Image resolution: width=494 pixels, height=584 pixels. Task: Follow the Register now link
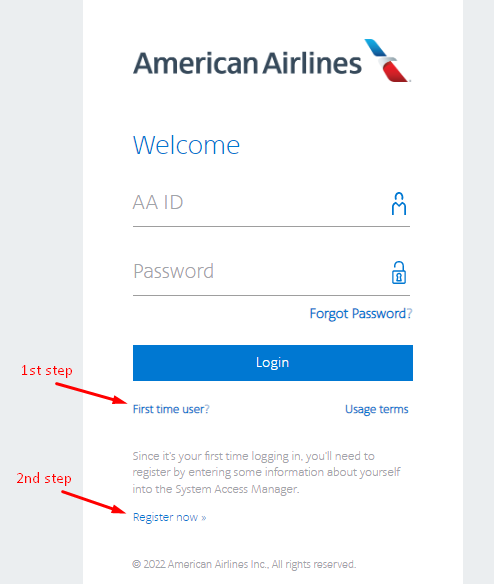coord(170,517)
